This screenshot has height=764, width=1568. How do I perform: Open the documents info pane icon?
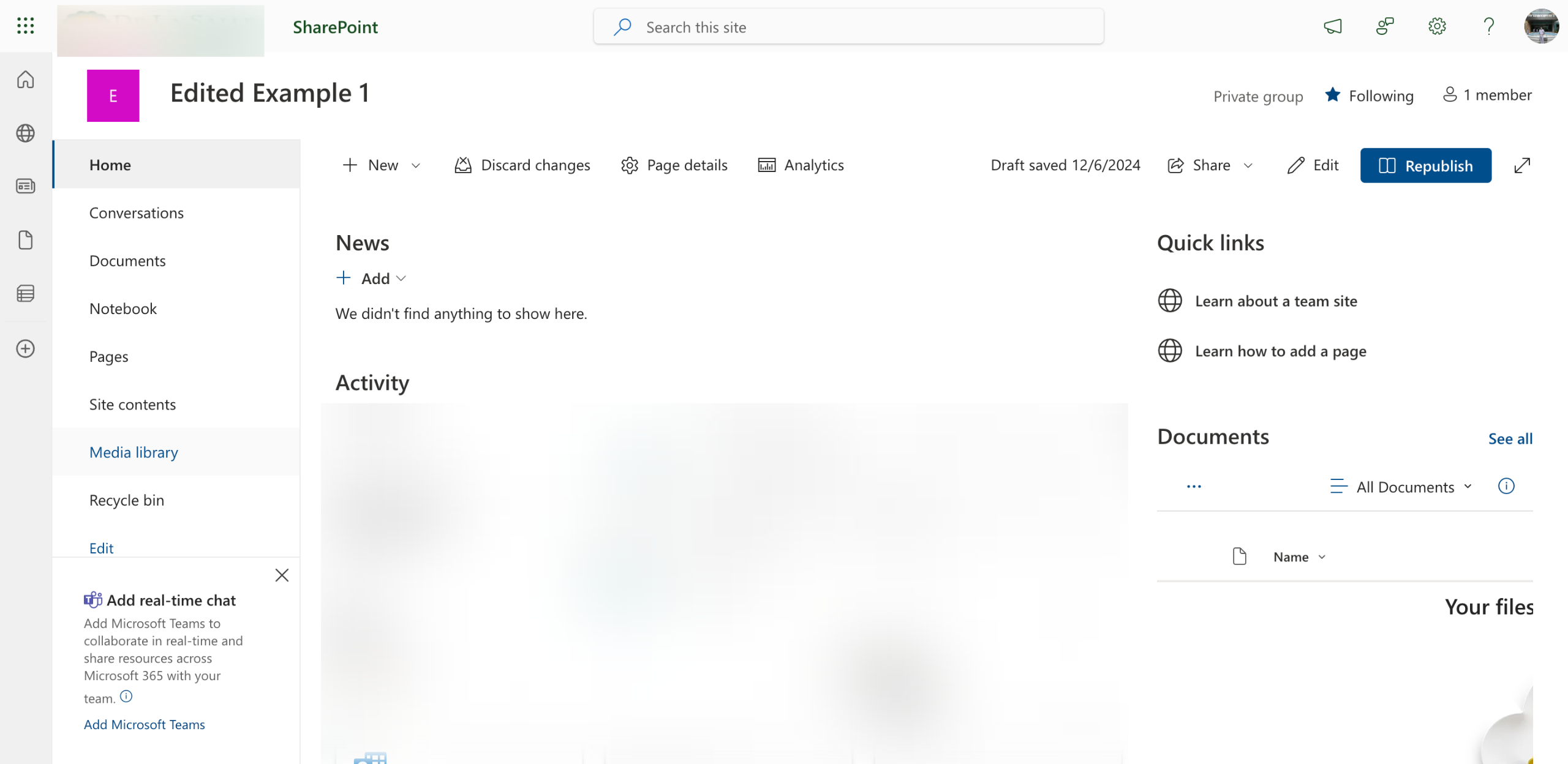(x=1506, y=486)
